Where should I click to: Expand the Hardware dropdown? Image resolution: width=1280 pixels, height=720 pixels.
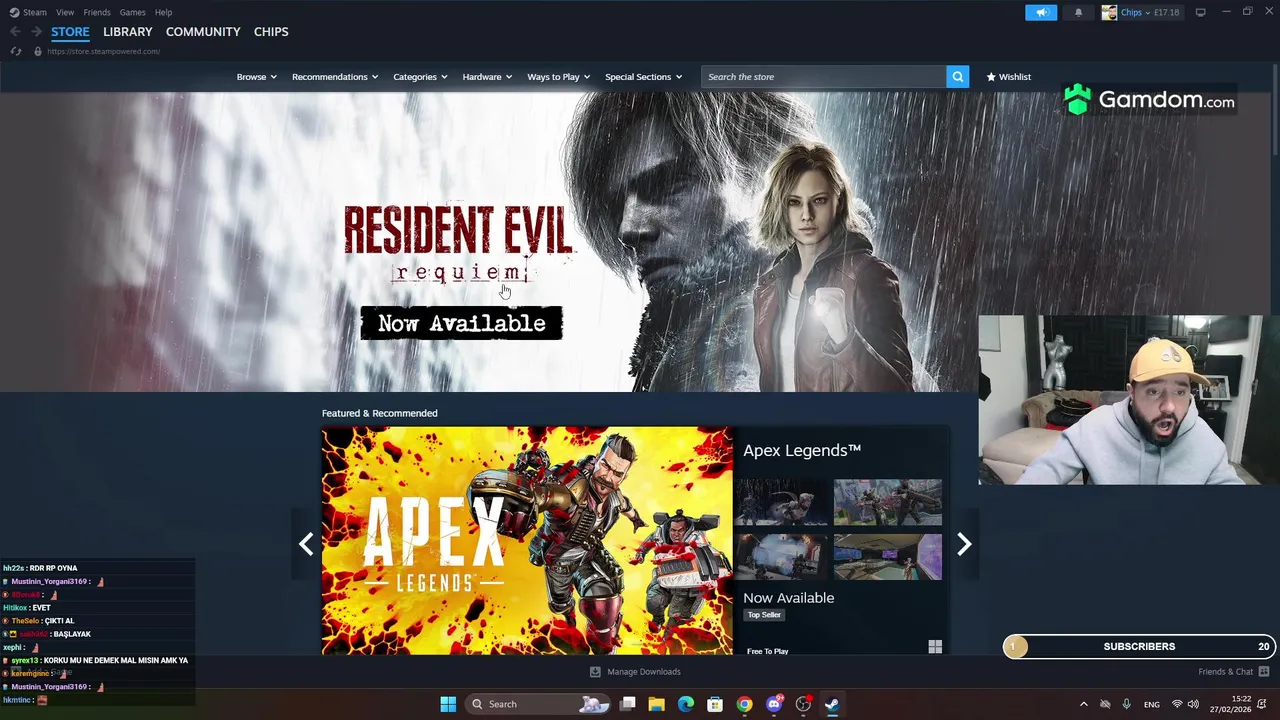(x=487, y=77)
